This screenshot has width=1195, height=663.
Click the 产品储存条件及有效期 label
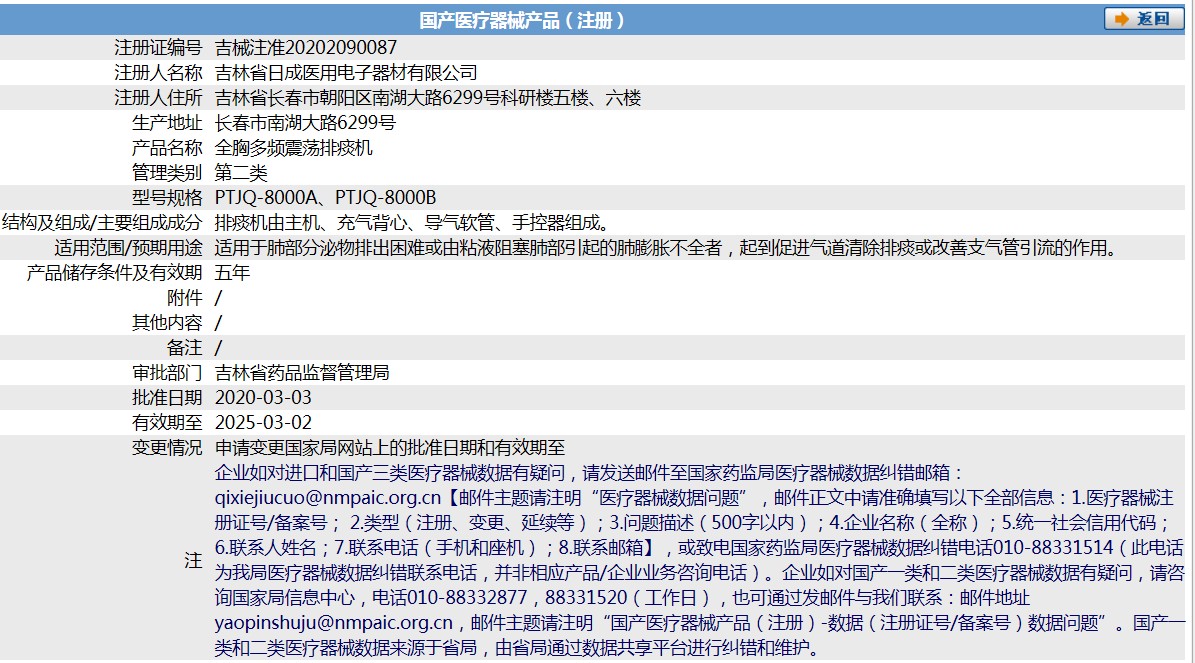[114, 273]
